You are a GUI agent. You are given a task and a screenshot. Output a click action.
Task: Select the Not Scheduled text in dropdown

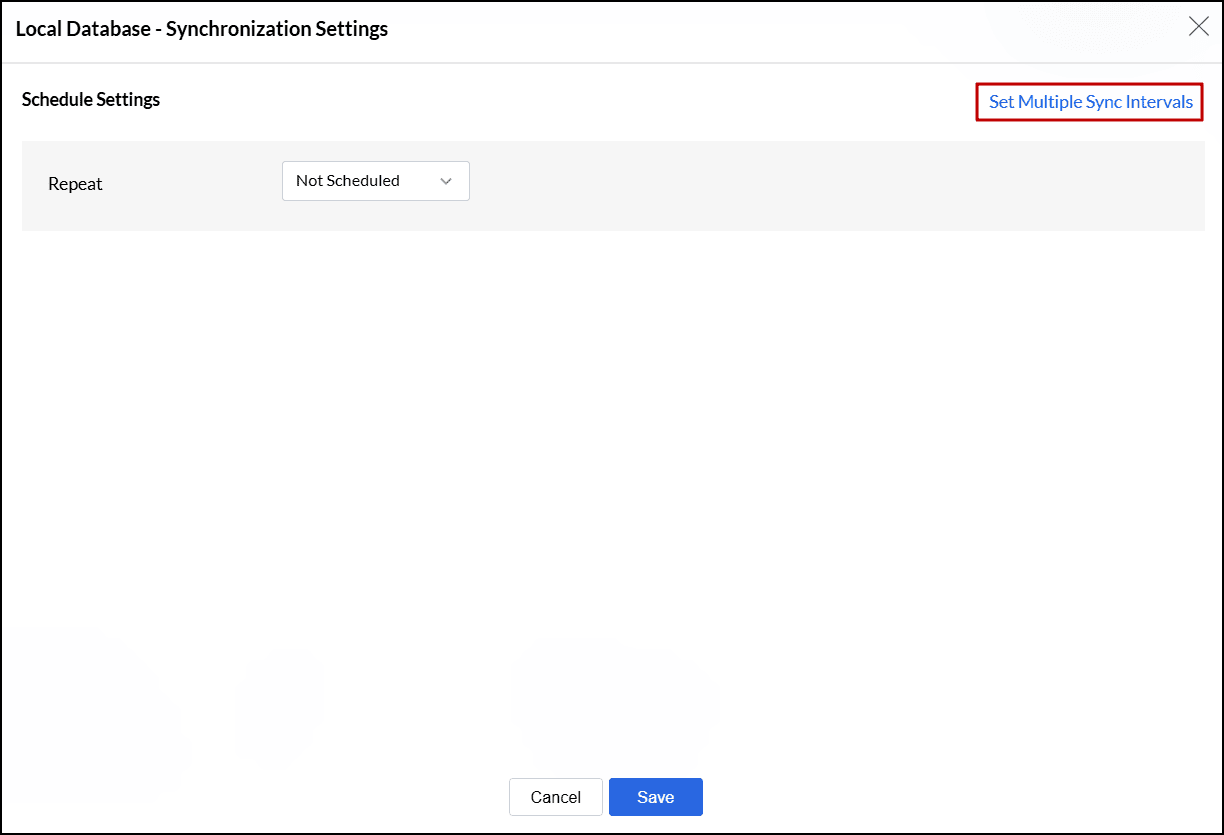[348, 181]
